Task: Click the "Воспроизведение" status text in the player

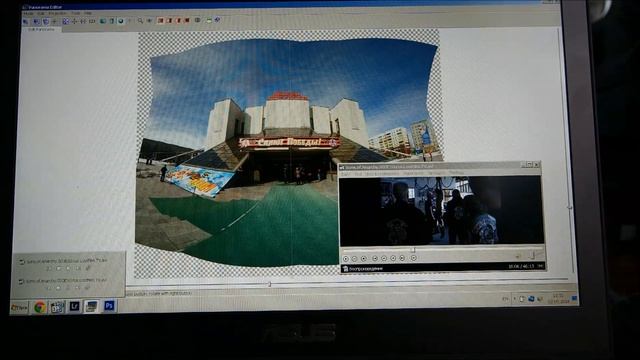Action: [366, 268]
